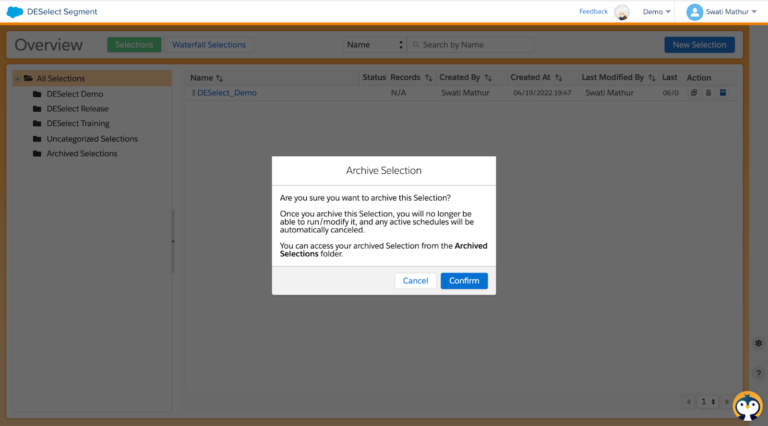The width and height of the screenshot is (768, 426).
Task: Click the Salesforce cloud logo
Action: [15, 12]
